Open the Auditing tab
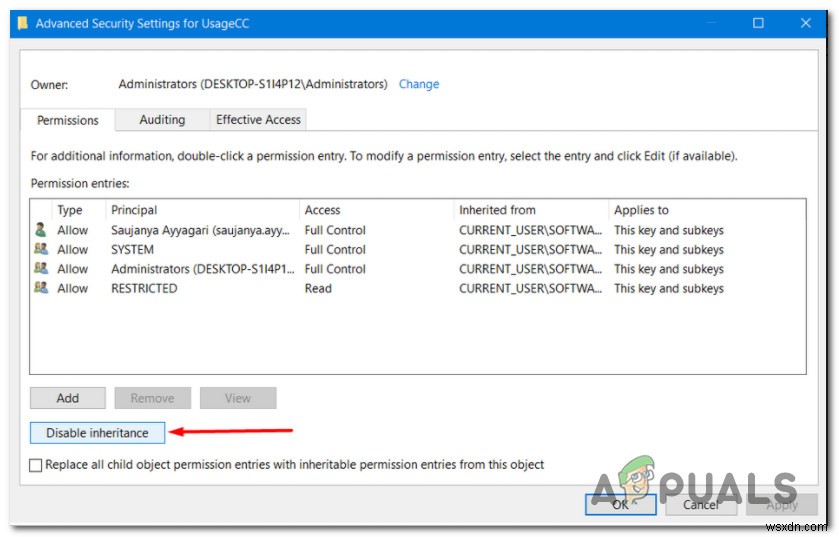 point(162,120)
